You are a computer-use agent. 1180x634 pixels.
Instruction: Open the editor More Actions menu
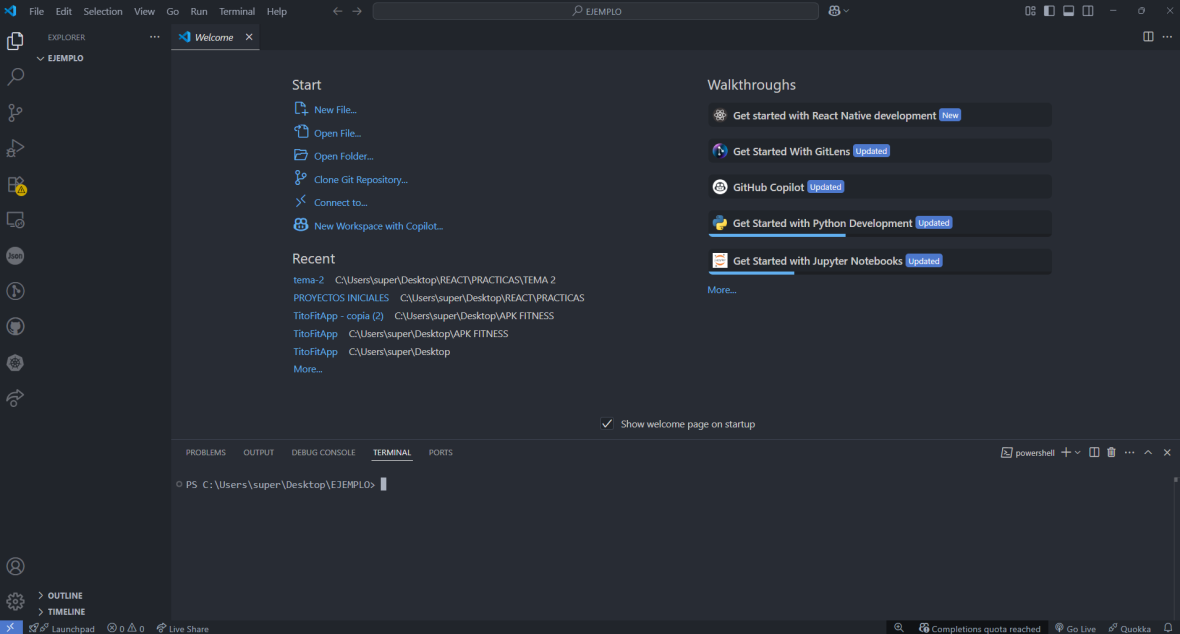[1167, 37]
